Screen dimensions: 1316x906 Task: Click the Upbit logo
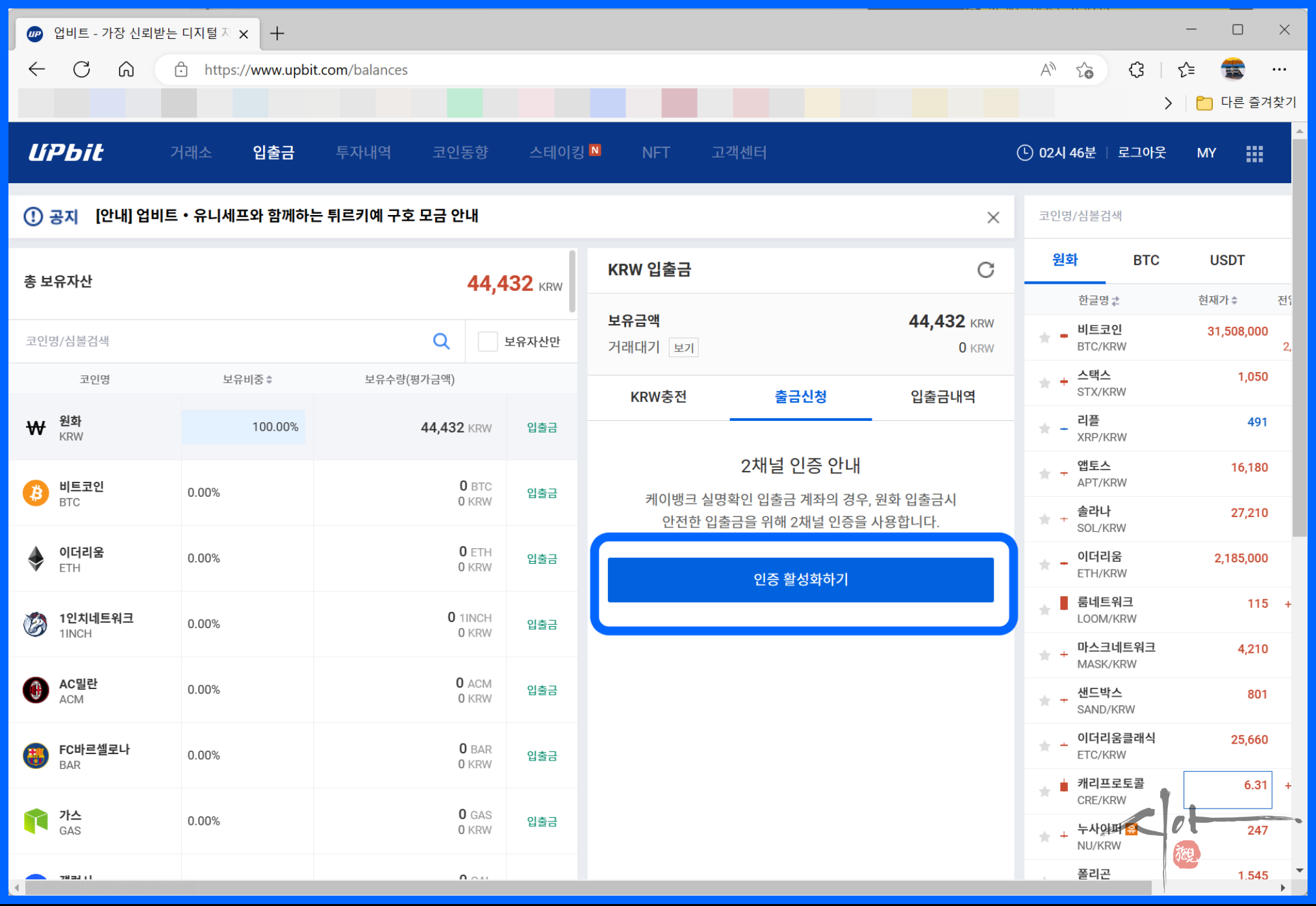tap(66, 153)
